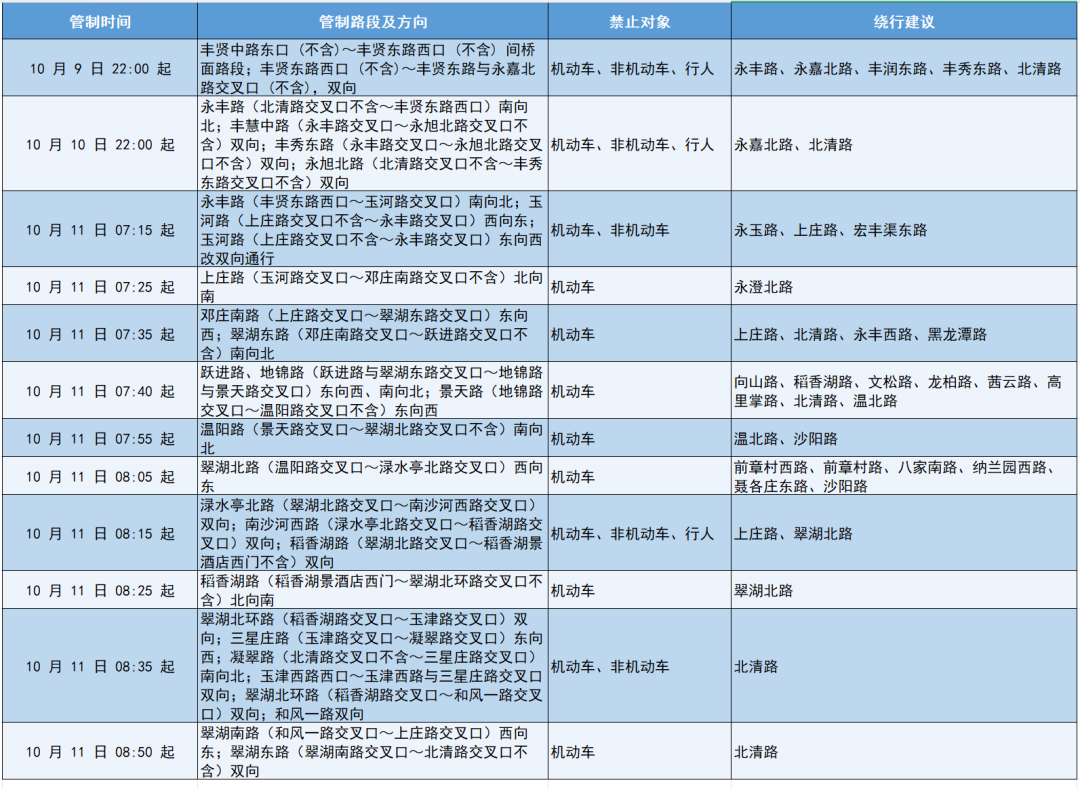The image size is (1080, 789).
Task: Select the 10月11日 07:25起 time cell
Action: click(x=100, y=286)
